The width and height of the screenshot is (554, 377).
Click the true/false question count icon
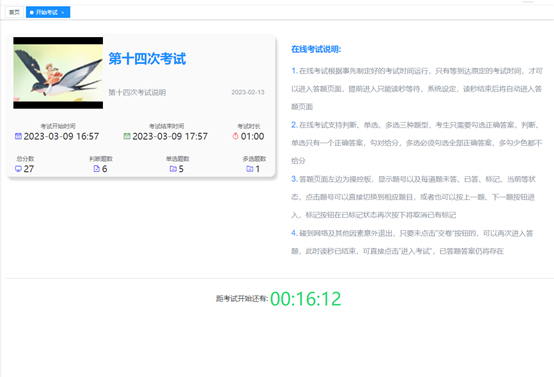click(x=96, y=169)
